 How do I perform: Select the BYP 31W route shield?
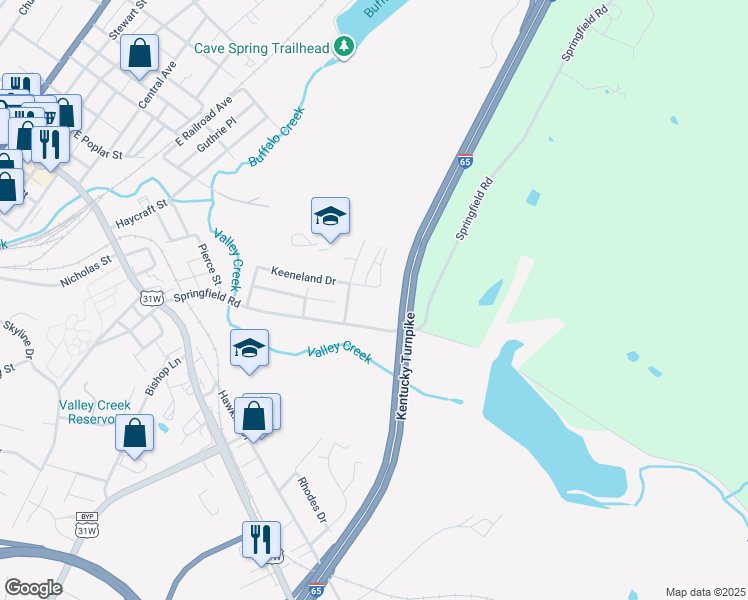pos(87,525)
